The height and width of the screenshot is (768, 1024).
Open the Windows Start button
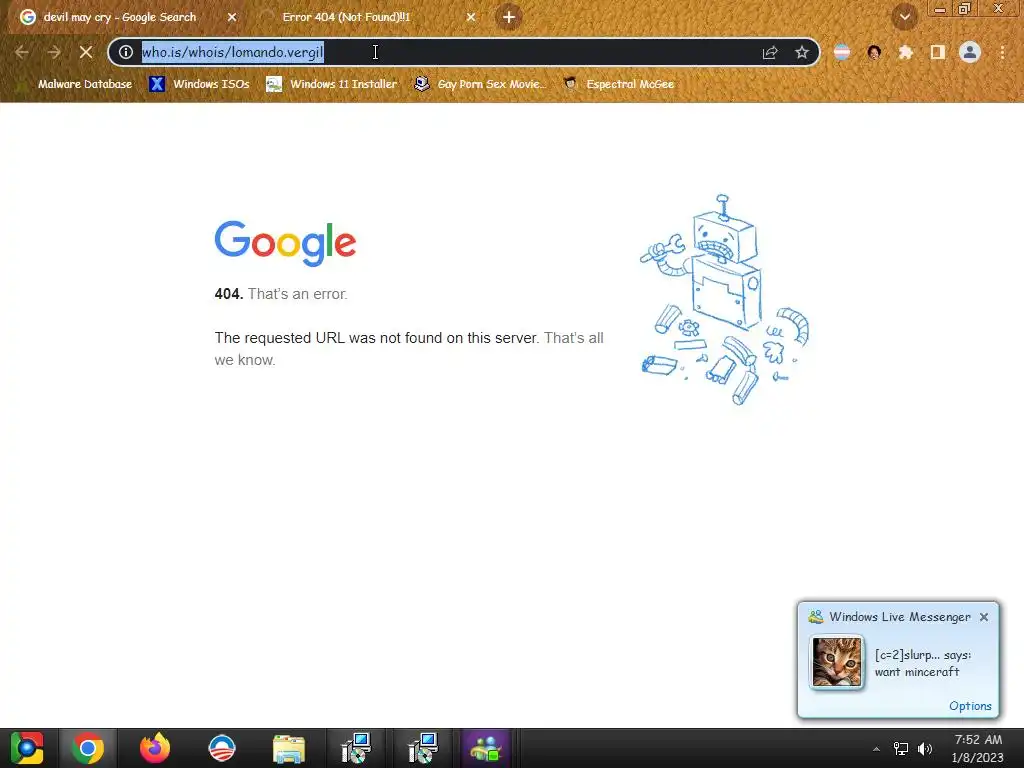pos(27,748)
